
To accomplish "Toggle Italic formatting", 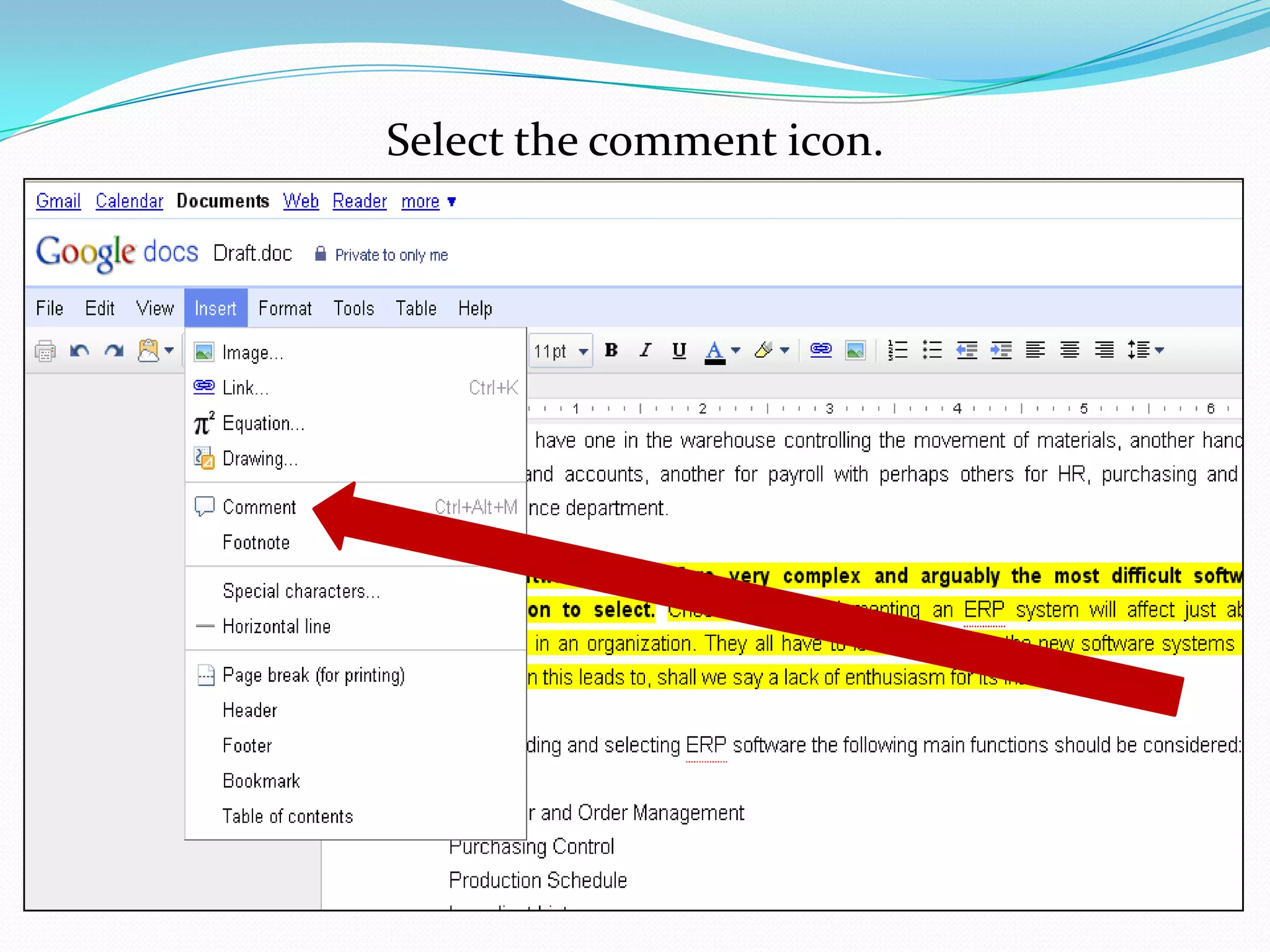I will (x=646, y=350).
